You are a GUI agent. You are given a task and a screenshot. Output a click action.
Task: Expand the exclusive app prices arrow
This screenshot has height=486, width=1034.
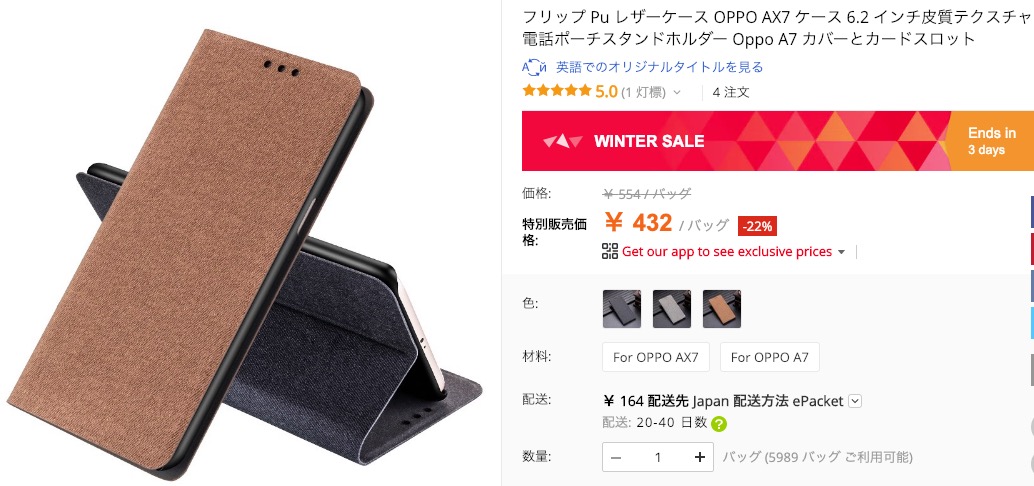(841, 252)
